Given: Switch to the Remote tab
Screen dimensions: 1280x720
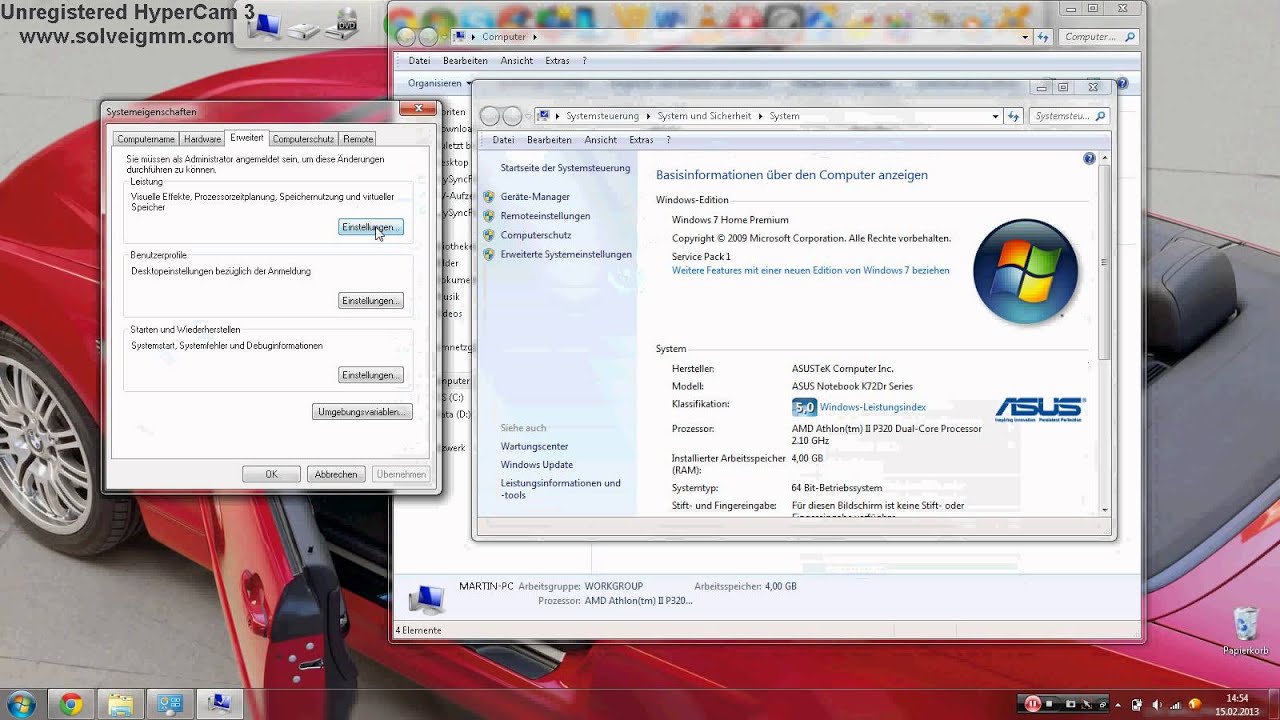Looking at the screenshot, I should click(358, 139).
